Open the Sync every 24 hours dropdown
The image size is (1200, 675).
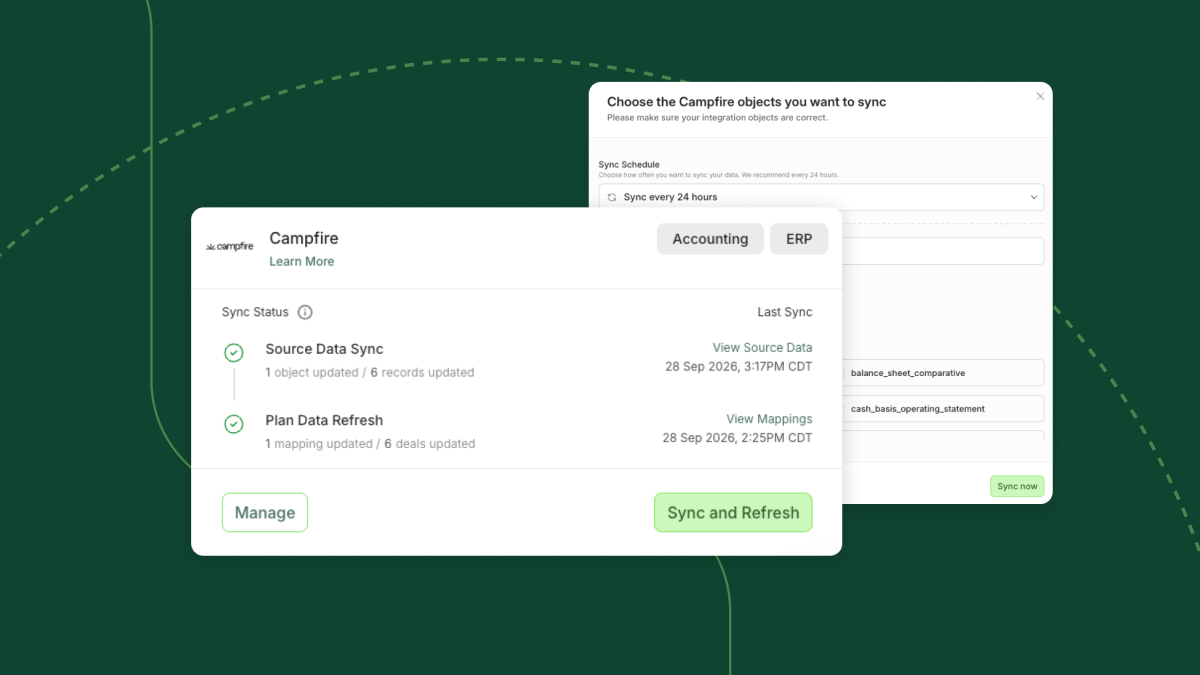tap(821, 197)
